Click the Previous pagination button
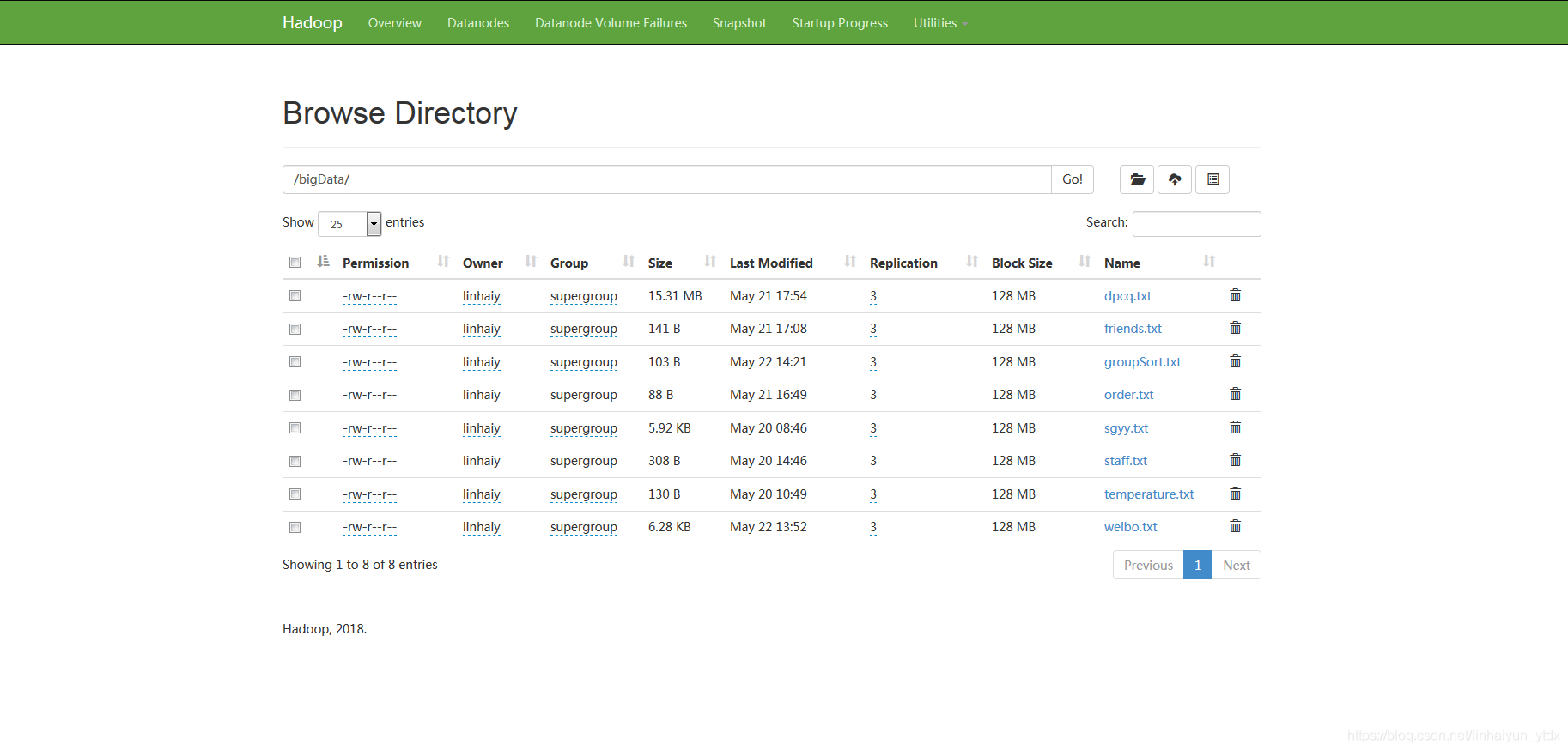1568x751 pixels. (x=1148, y=565)
